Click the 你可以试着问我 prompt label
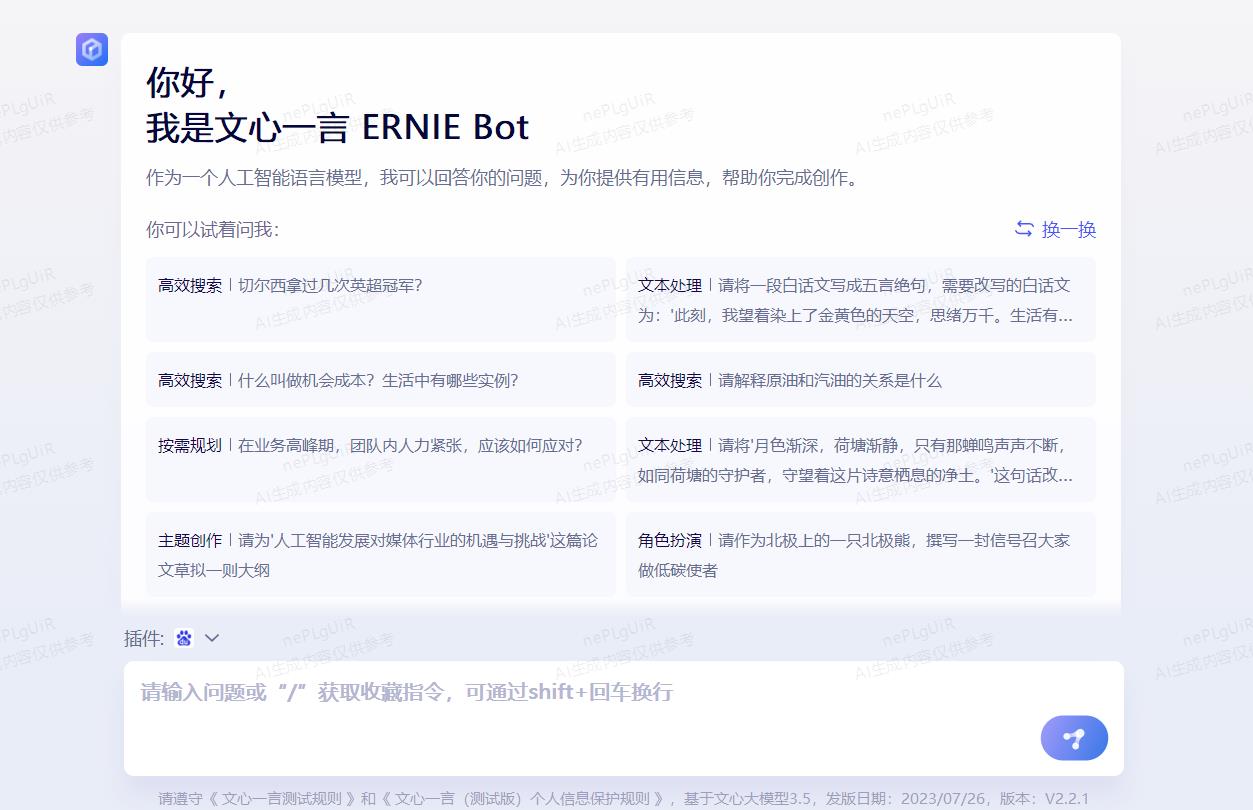This screenshot has height=810, width=1253. (212, 229)
